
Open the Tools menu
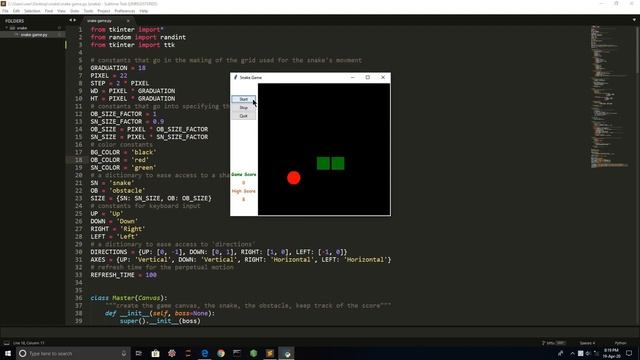[88, 11]
